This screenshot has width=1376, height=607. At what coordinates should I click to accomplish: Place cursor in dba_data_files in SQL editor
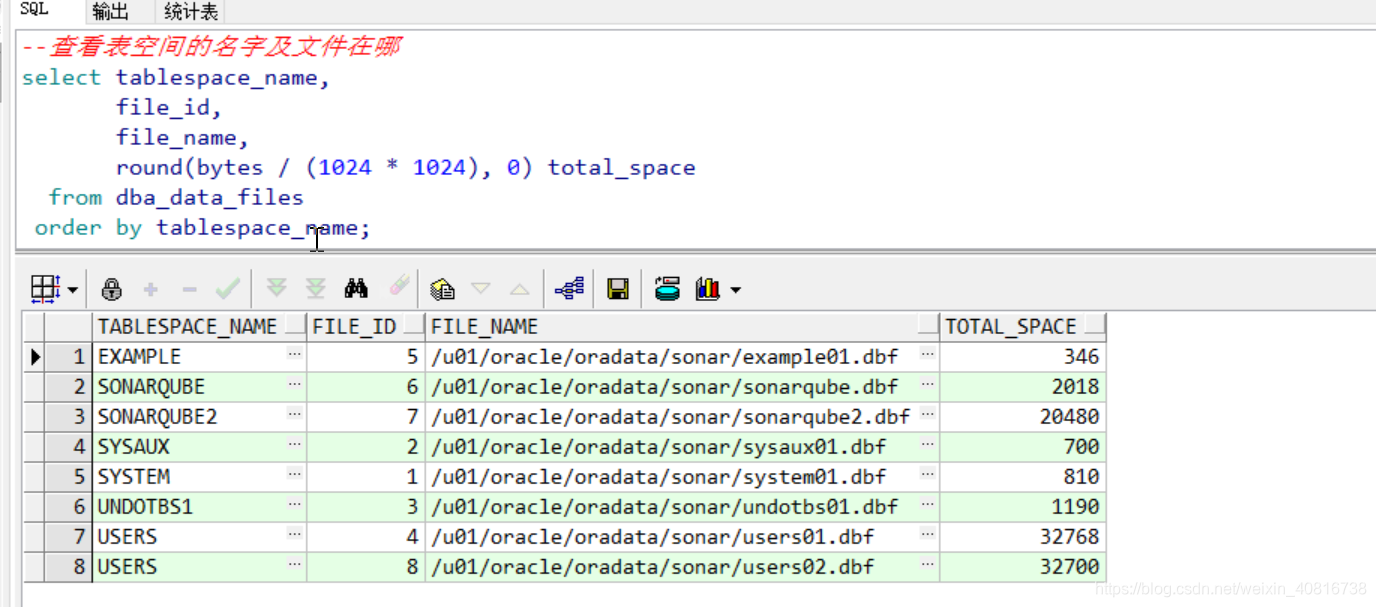pyautogui.click(x=209, y=197)
